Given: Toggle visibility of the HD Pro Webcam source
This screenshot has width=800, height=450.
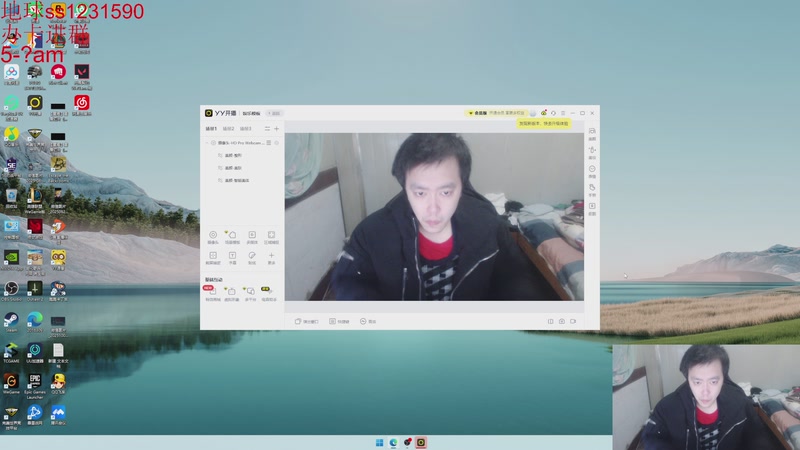Looking at the screenshot, I should (213, 143).
